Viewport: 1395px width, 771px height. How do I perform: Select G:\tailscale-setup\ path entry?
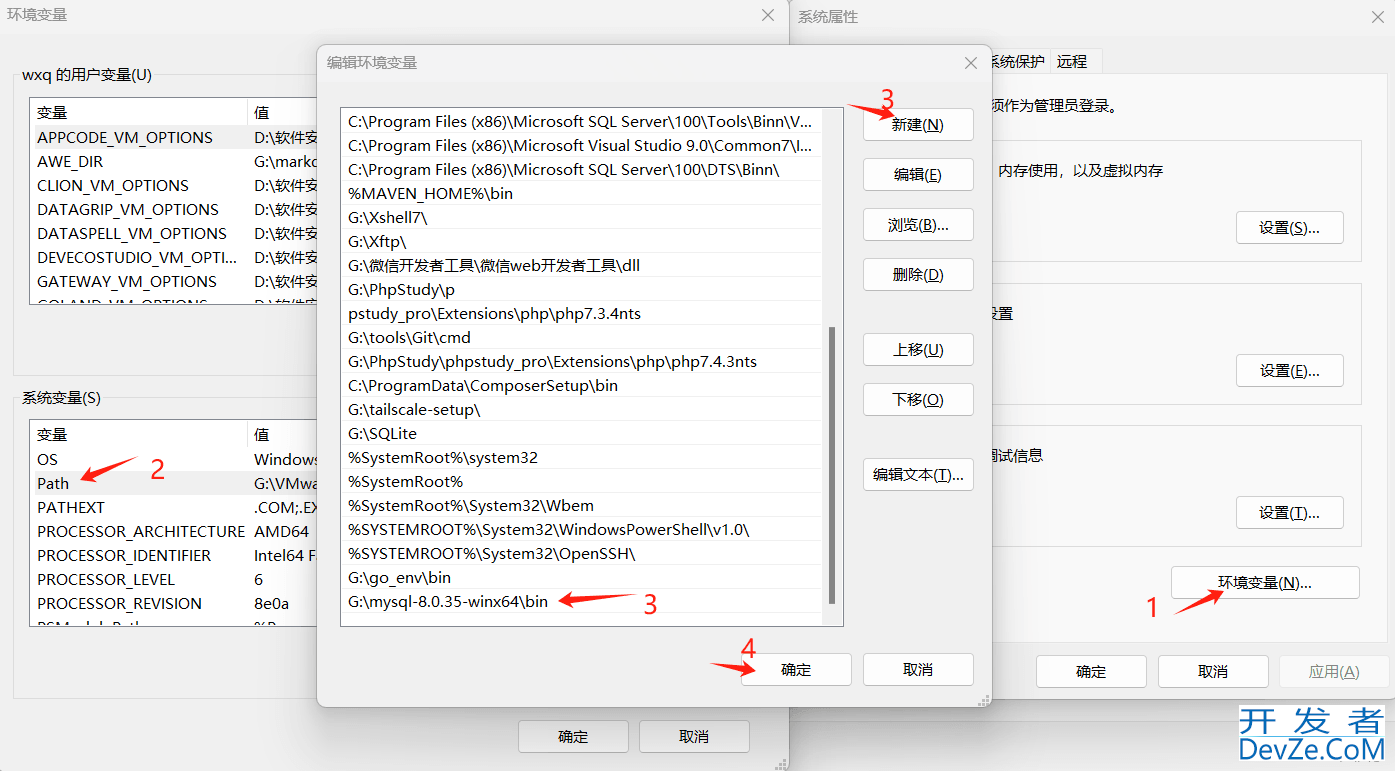coord(582,410)
